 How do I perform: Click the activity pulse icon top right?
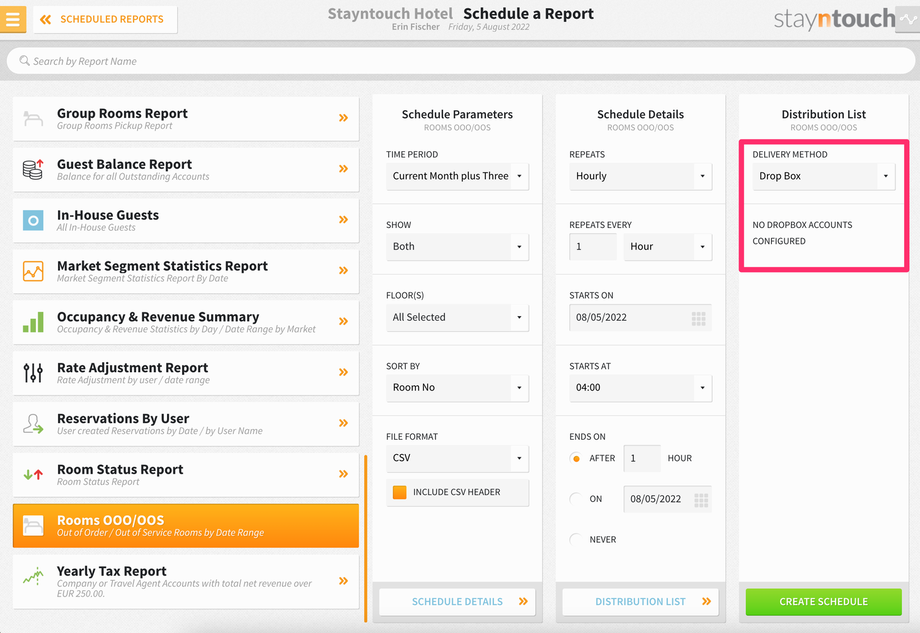[908, 19]
